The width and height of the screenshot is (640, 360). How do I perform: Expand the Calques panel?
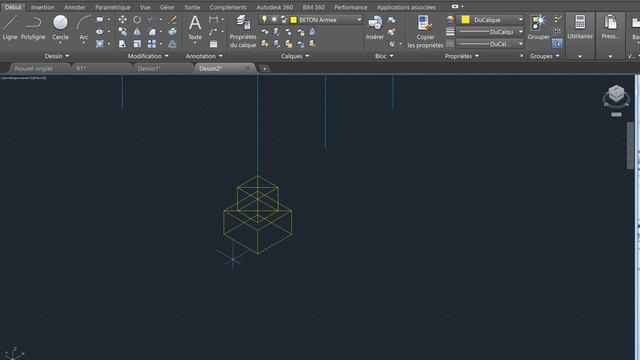(295, 56)
